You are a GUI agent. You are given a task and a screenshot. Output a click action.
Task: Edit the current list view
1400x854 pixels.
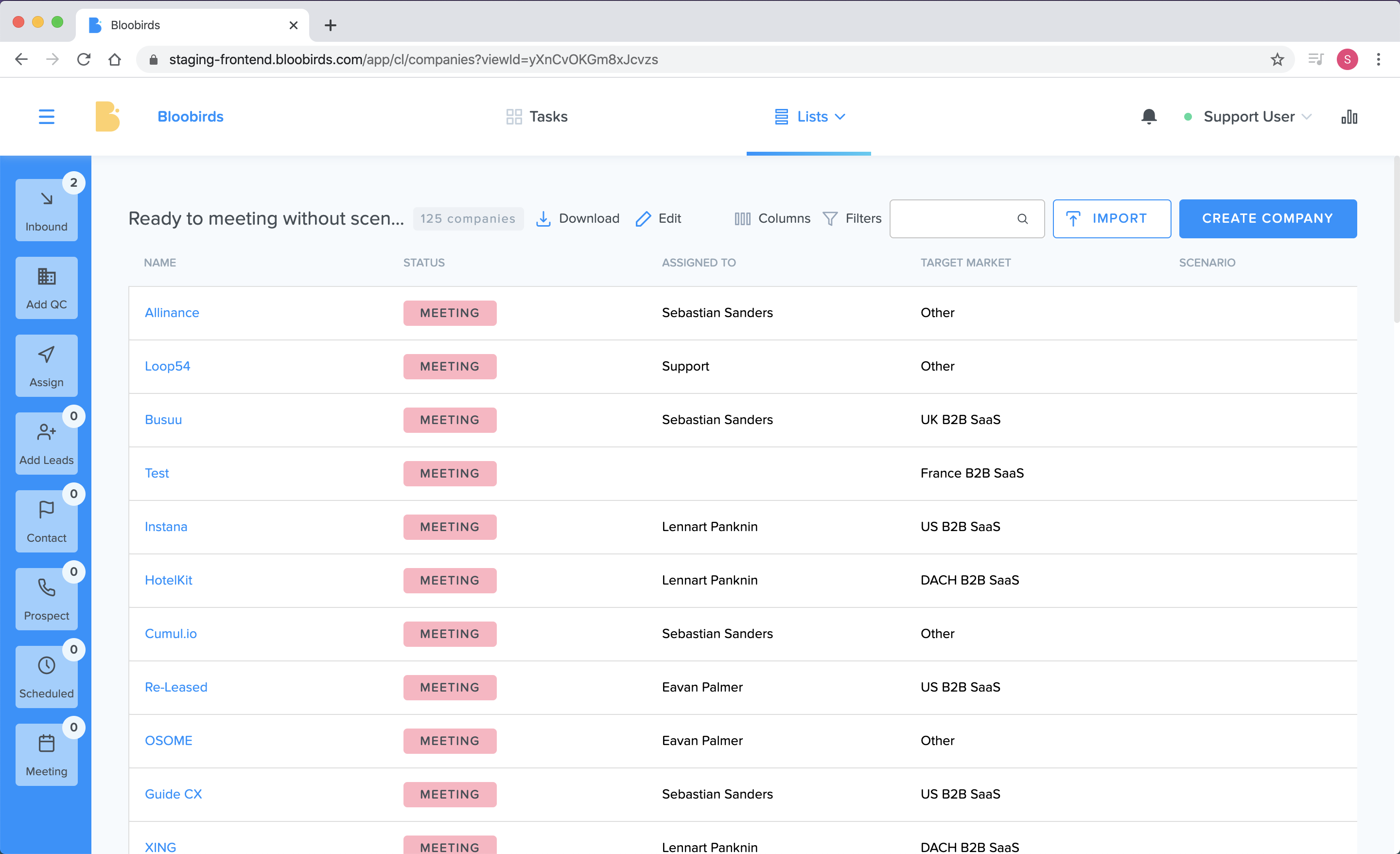tap(658, 218)
